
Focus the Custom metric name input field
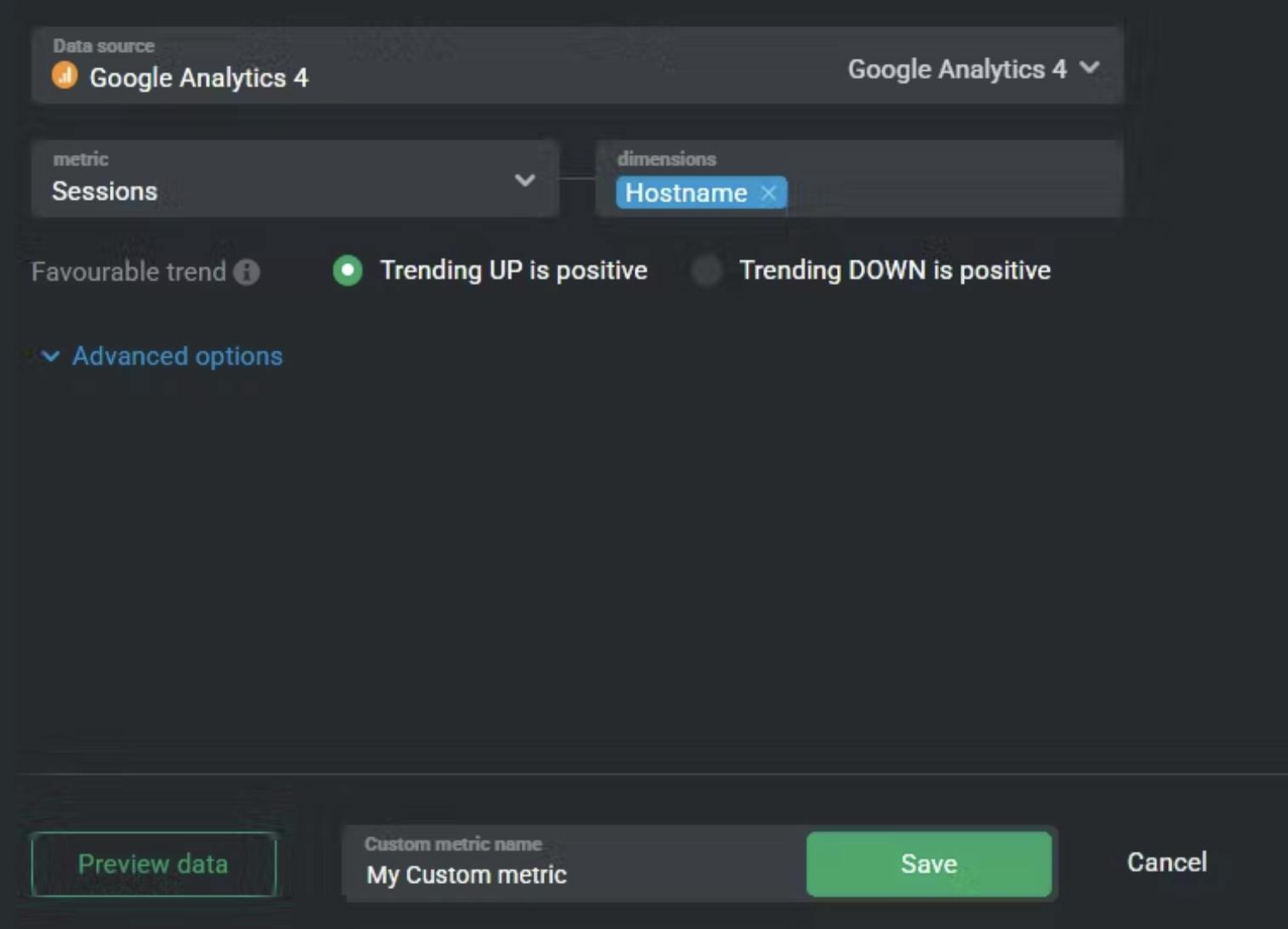570,875
